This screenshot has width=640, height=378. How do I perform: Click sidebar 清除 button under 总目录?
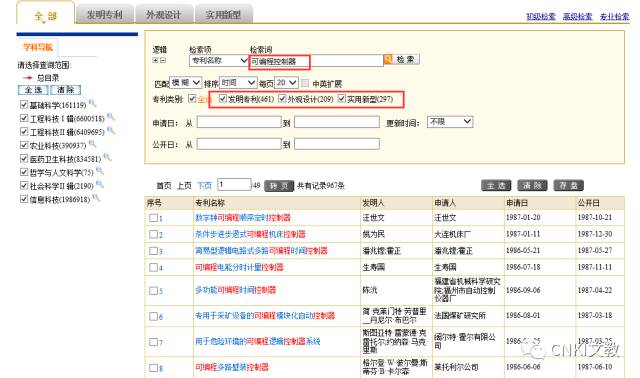coord(66,90)
